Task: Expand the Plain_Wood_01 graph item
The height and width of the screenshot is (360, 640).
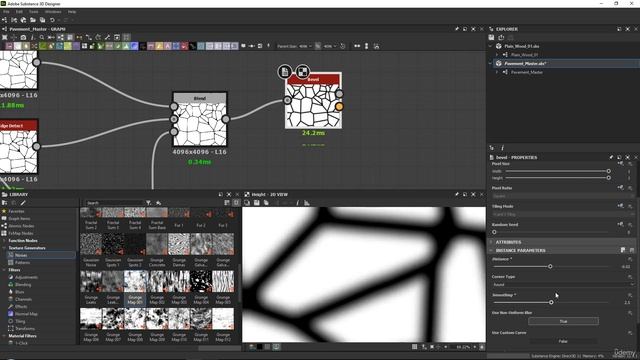Action: click(x=497, y=55)
